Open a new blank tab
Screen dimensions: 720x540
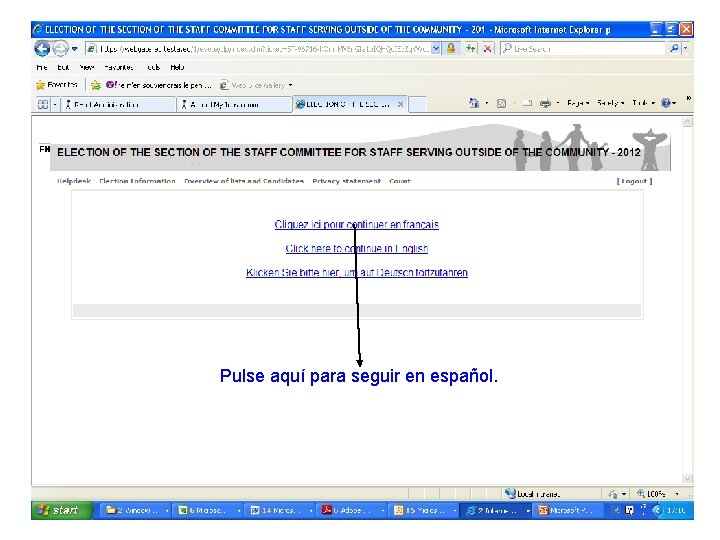(x=417, y=105)
